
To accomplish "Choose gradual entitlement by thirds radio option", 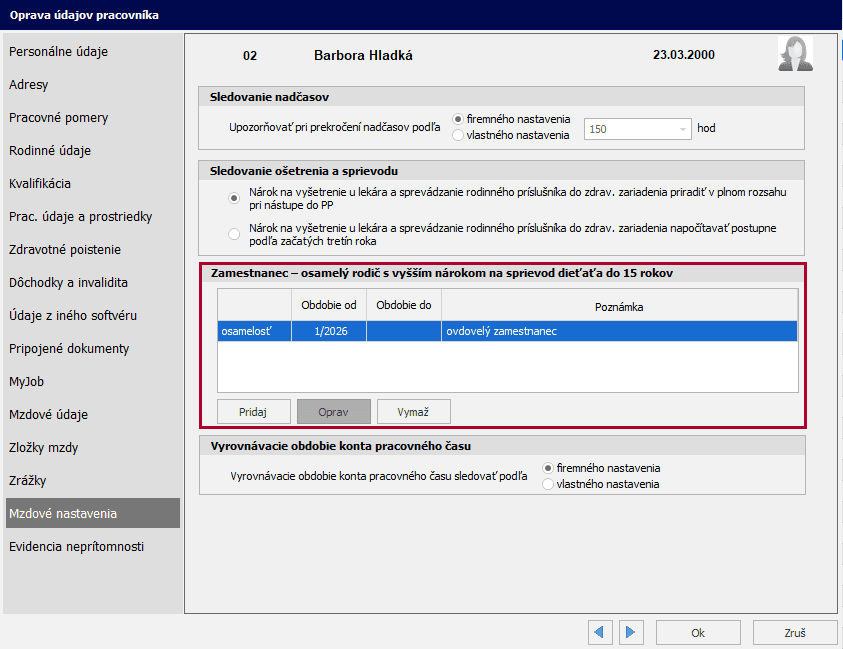I will [234, 234].
